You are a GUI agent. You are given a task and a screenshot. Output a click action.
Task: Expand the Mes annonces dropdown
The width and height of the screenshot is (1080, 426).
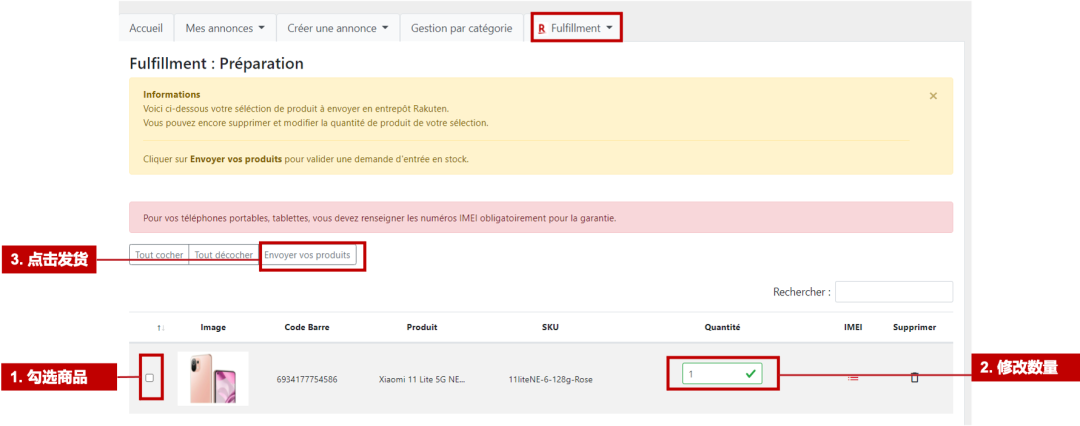pyautogui.click(x=225, y=28)
